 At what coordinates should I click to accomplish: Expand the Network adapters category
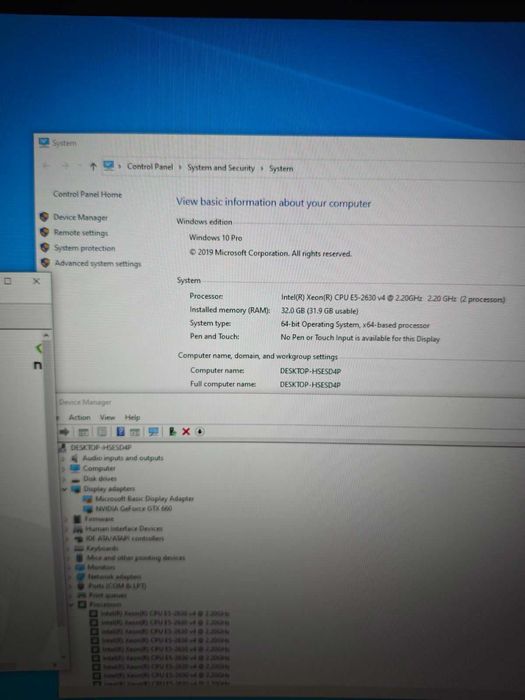70,577
